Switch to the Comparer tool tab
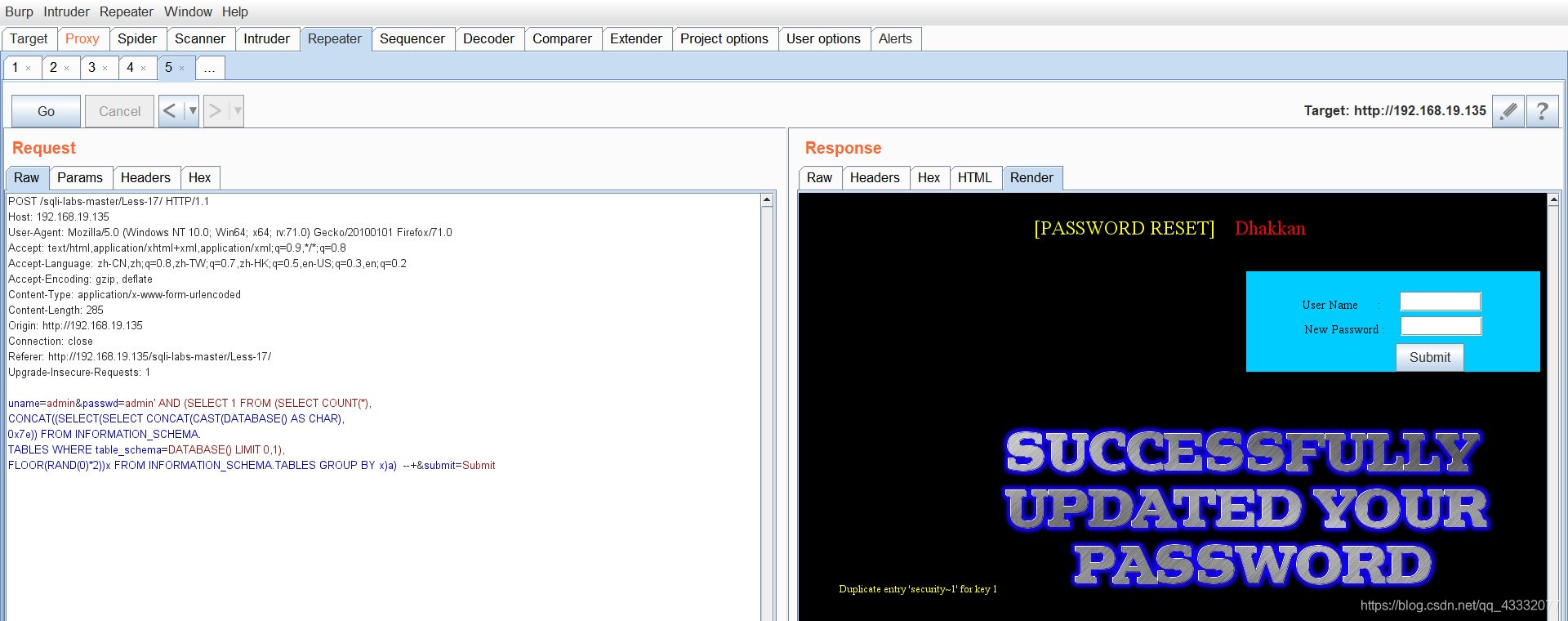The image size is (1568, 621). (563, 38)
